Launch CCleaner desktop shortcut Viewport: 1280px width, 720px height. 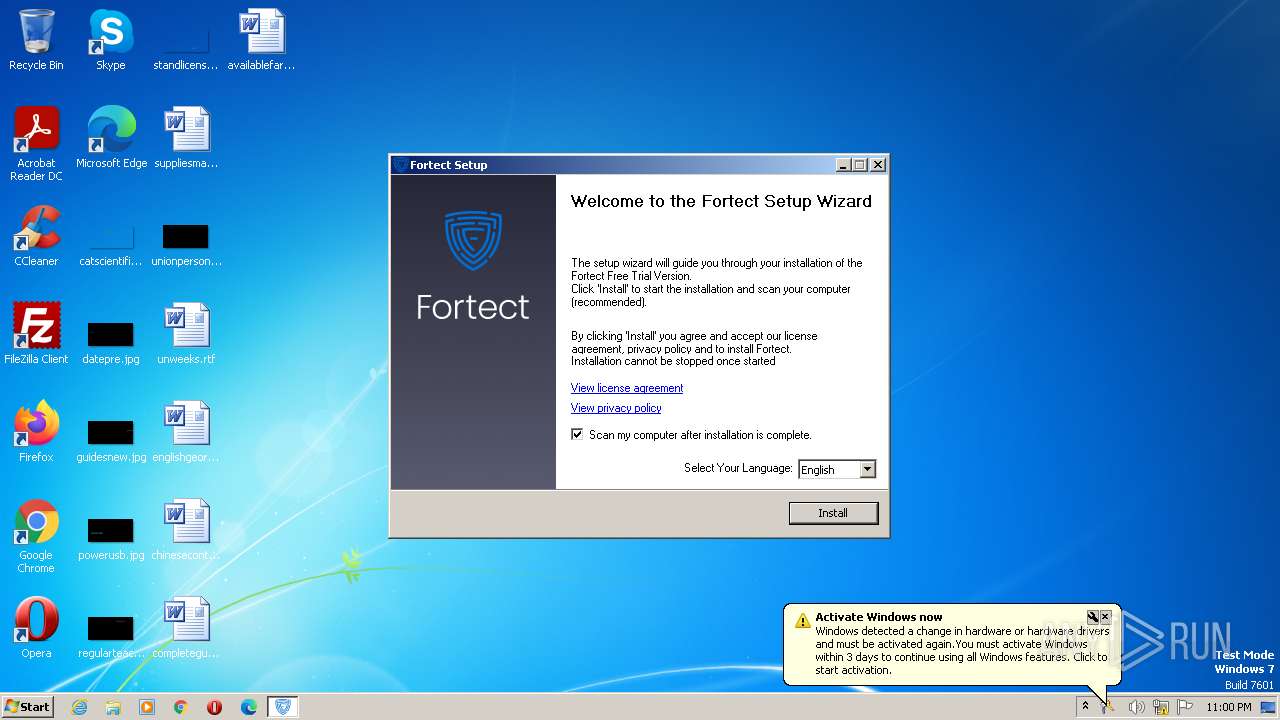[x=36, y=236]
